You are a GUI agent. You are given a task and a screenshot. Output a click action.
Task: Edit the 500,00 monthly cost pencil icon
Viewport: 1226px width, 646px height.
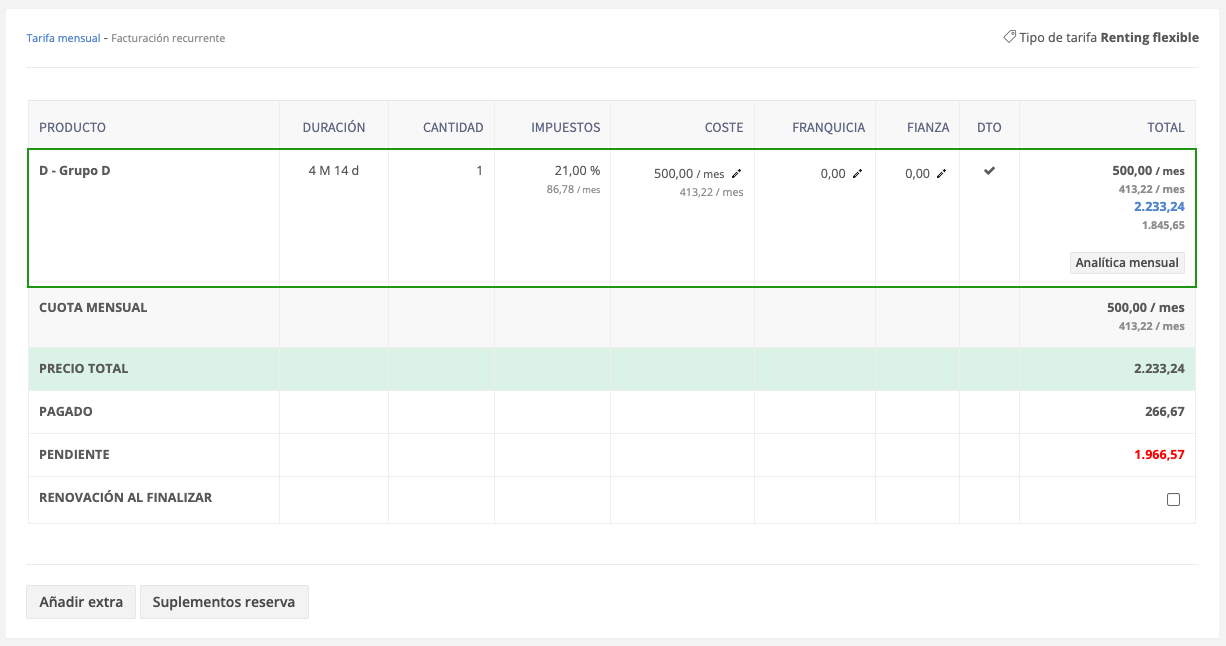737,174
